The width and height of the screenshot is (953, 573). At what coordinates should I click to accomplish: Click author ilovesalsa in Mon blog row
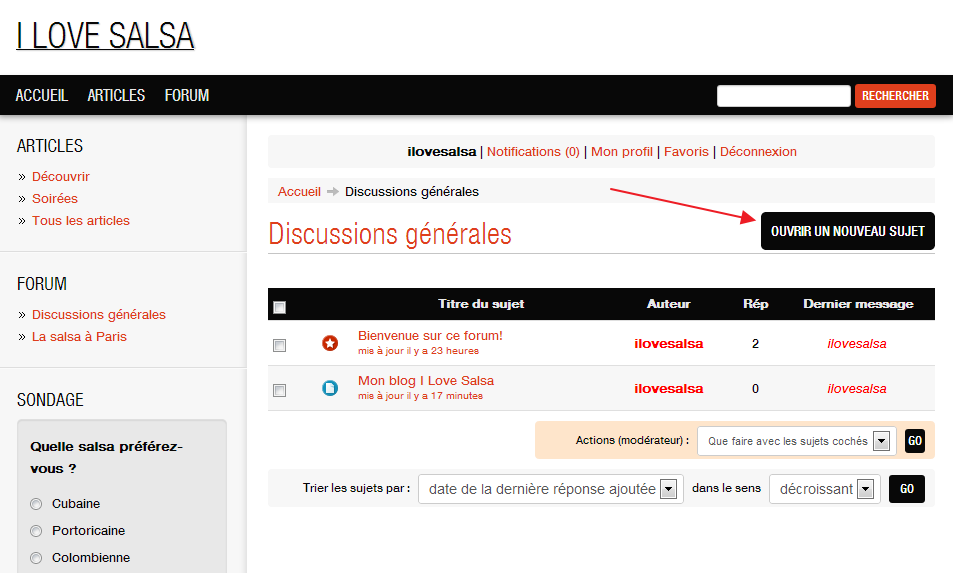pyautogui.click(x=669, y=389)
